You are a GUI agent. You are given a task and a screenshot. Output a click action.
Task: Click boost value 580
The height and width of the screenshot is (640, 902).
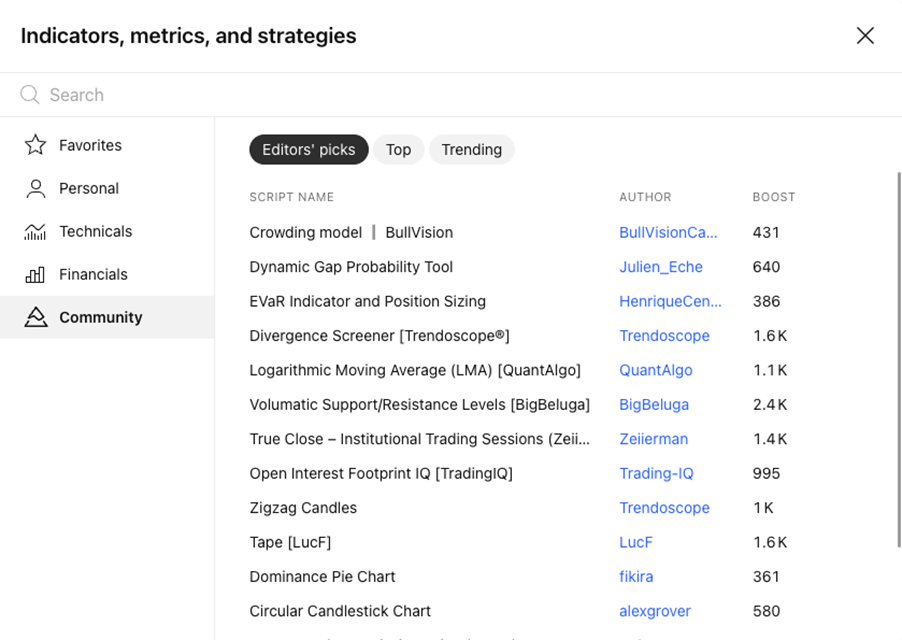[766, 611]
